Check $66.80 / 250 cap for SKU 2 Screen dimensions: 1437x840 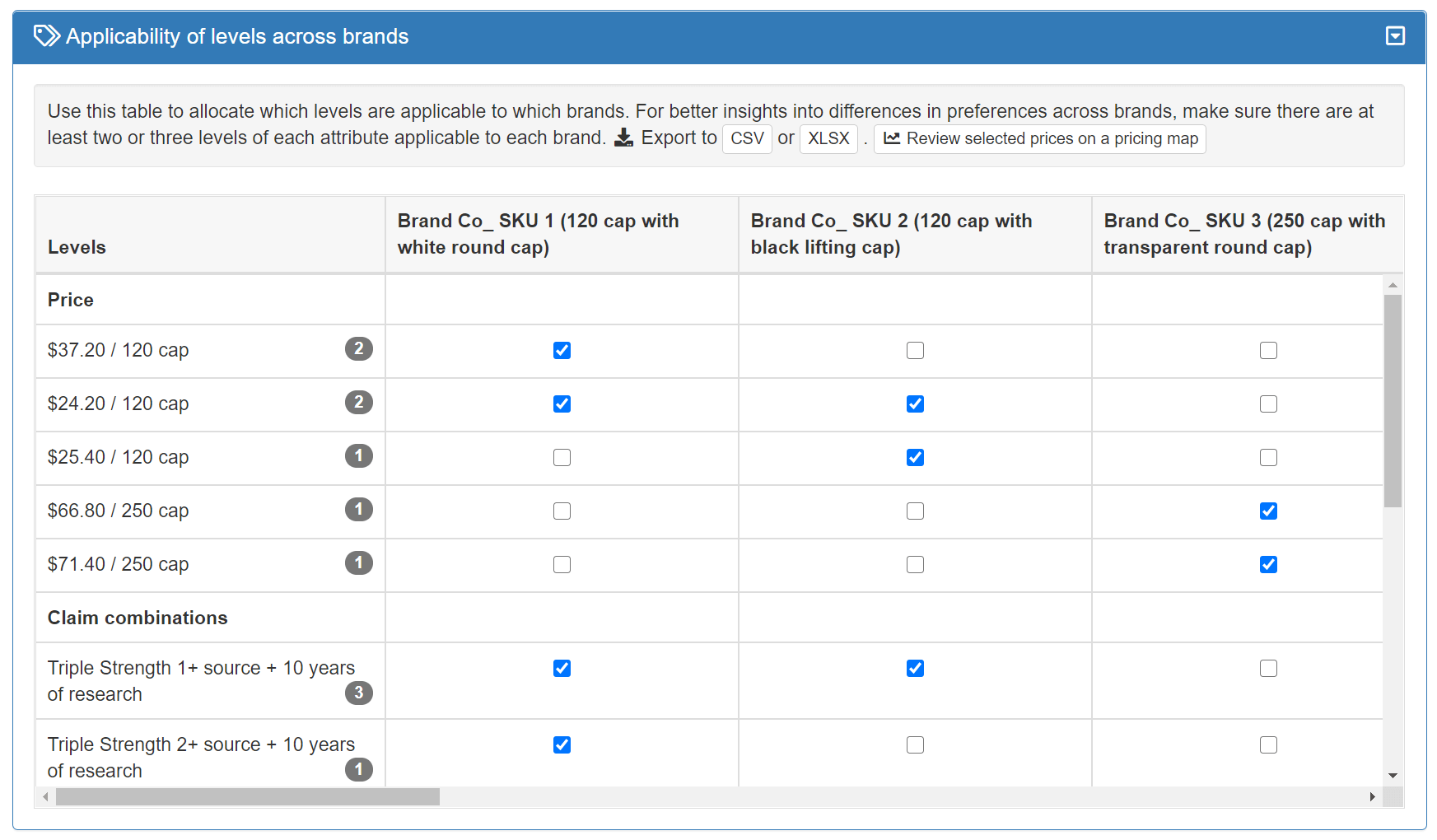click(915, 511)
